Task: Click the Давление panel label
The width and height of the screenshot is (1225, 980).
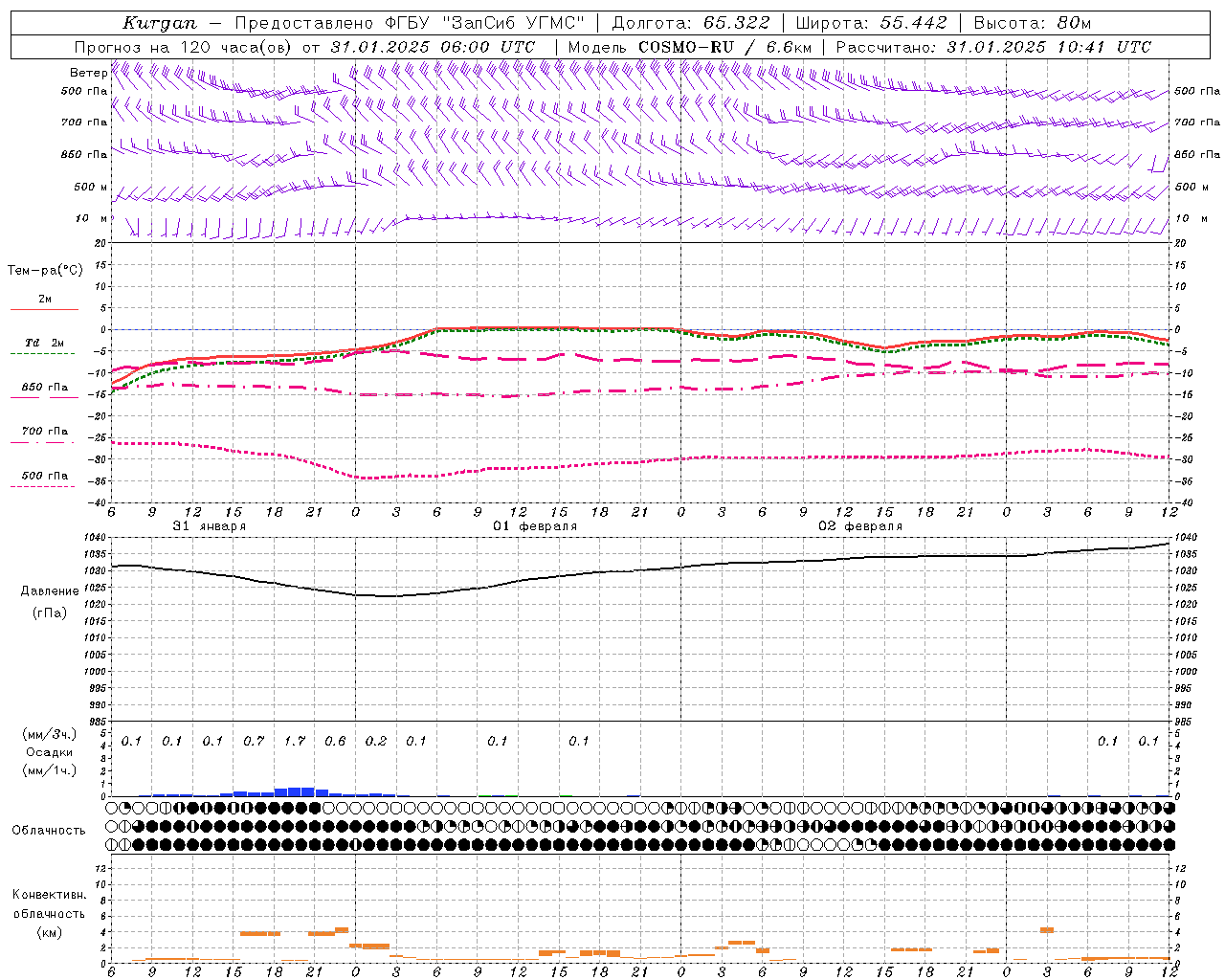Action: (50, 591)
